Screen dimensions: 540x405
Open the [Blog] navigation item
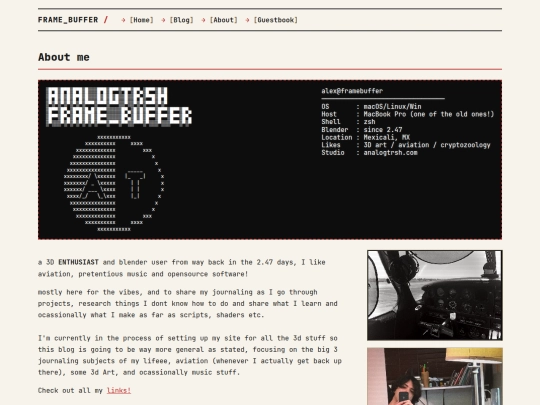pyautogui.click(x=181, y=20)
